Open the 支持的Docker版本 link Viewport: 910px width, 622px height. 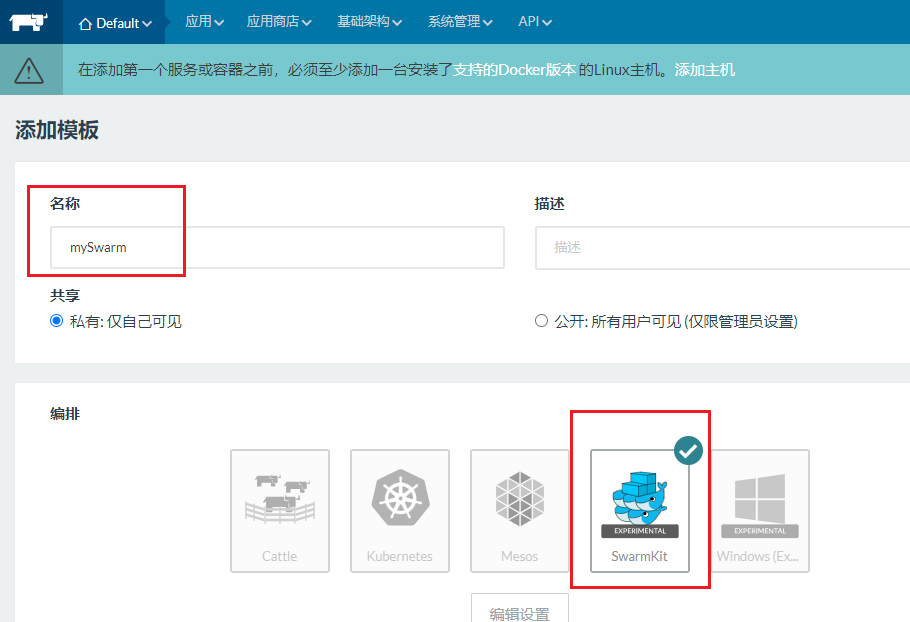point(514,70)
